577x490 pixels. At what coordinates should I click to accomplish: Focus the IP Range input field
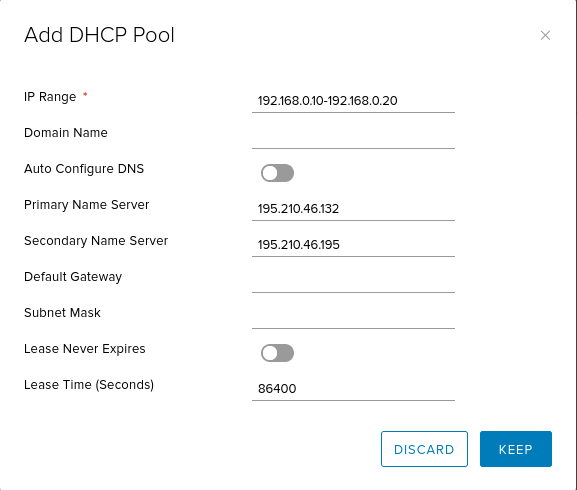click(x=353, y=101)
